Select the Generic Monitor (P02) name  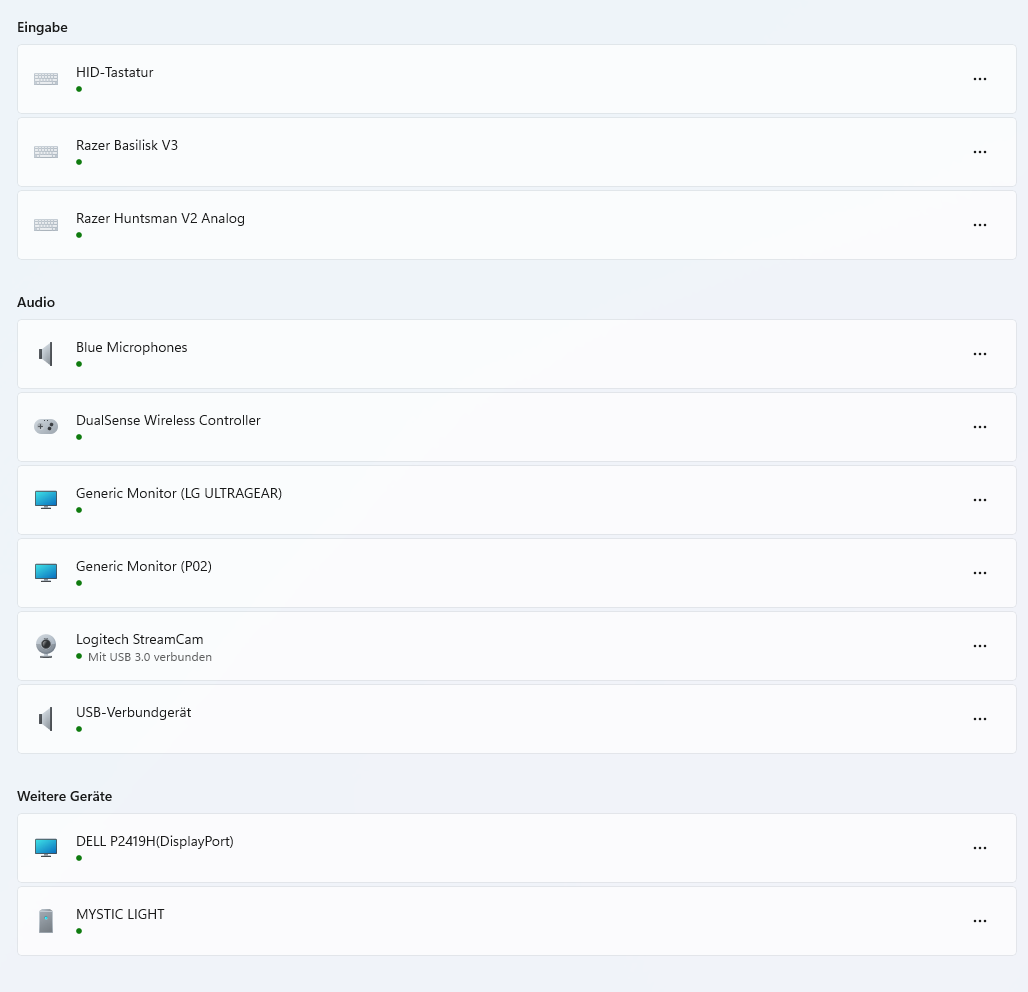tap(144, 566)
